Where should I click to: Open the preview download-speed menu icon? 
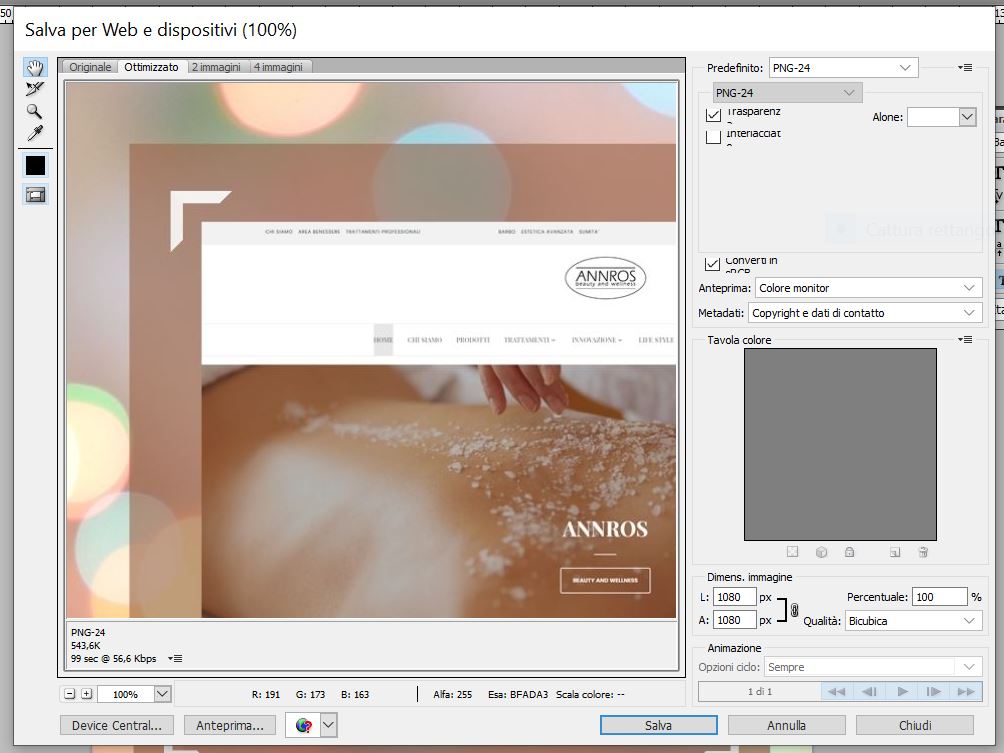click(x=175, y=658)
